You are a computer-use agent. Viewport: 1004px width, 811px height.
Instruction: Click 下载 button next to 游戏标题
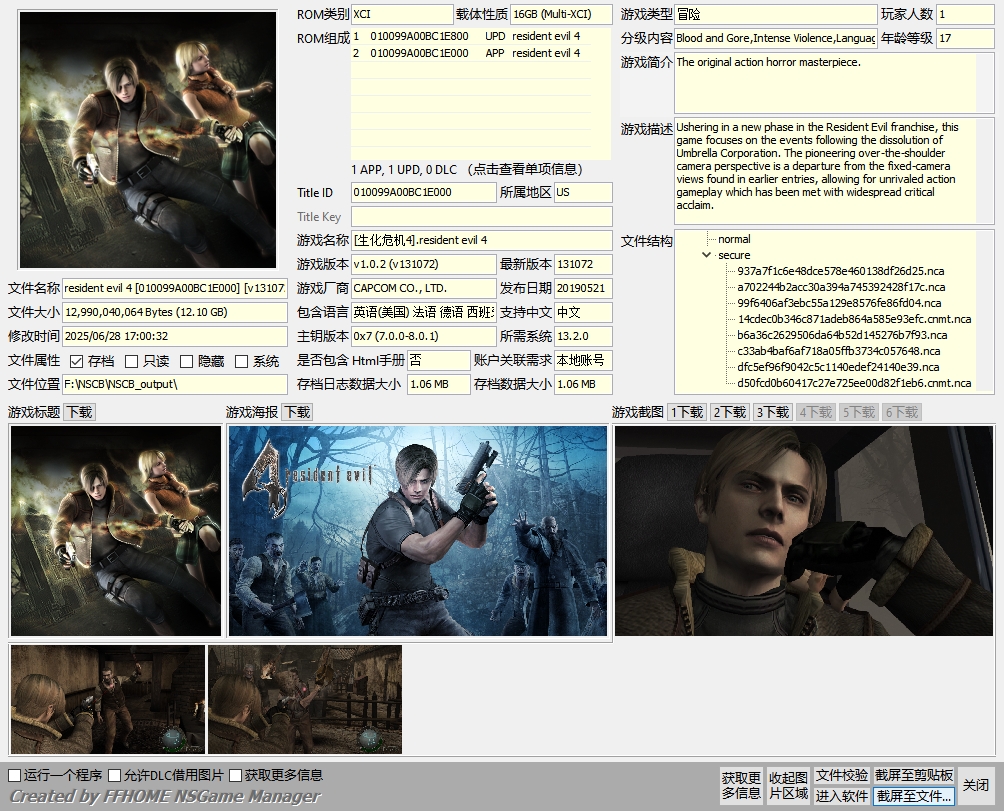(x=79, y=412)
